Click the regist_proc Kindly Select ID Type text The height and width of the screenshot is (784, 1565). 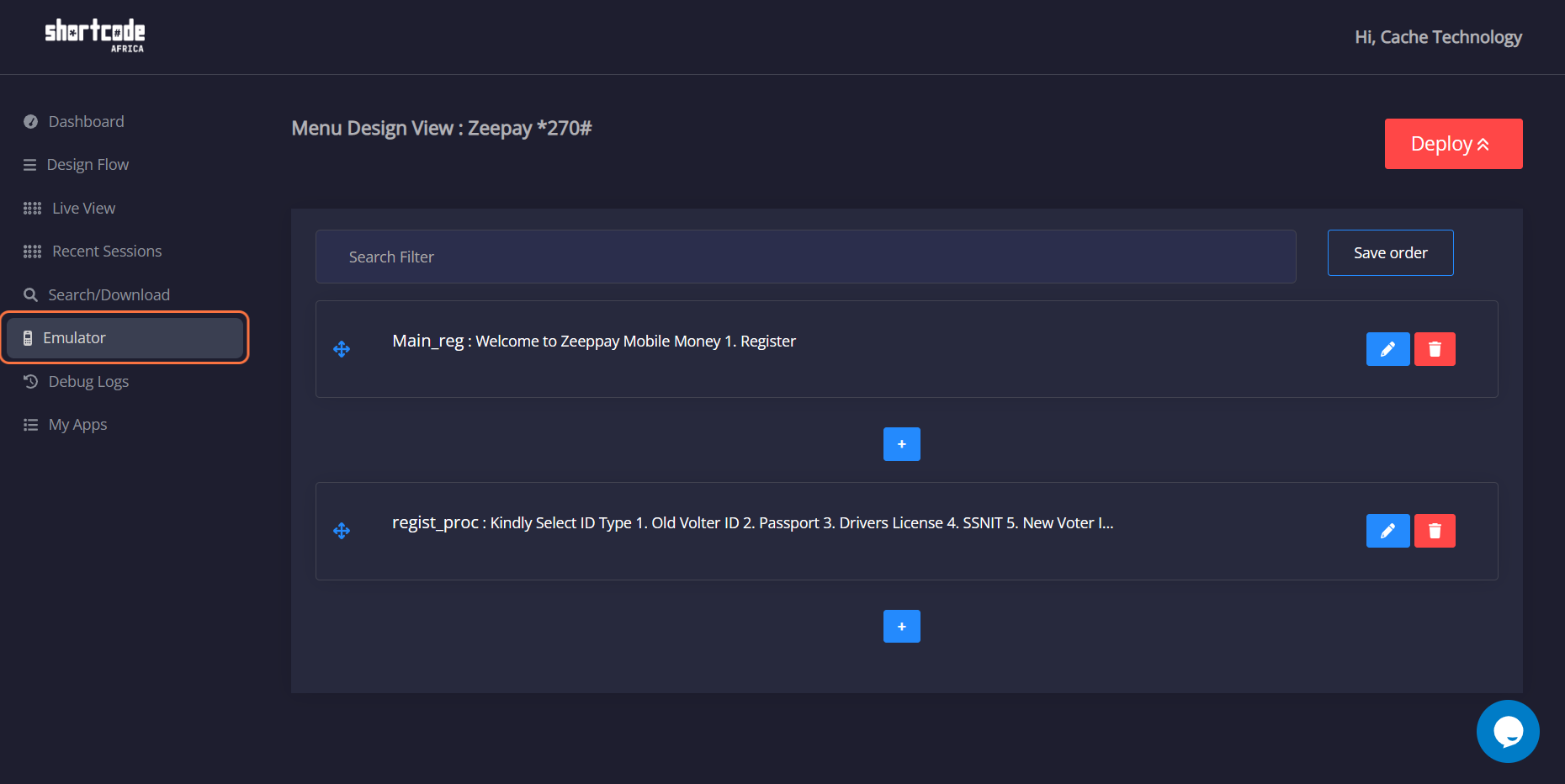[x=753, y=522]
